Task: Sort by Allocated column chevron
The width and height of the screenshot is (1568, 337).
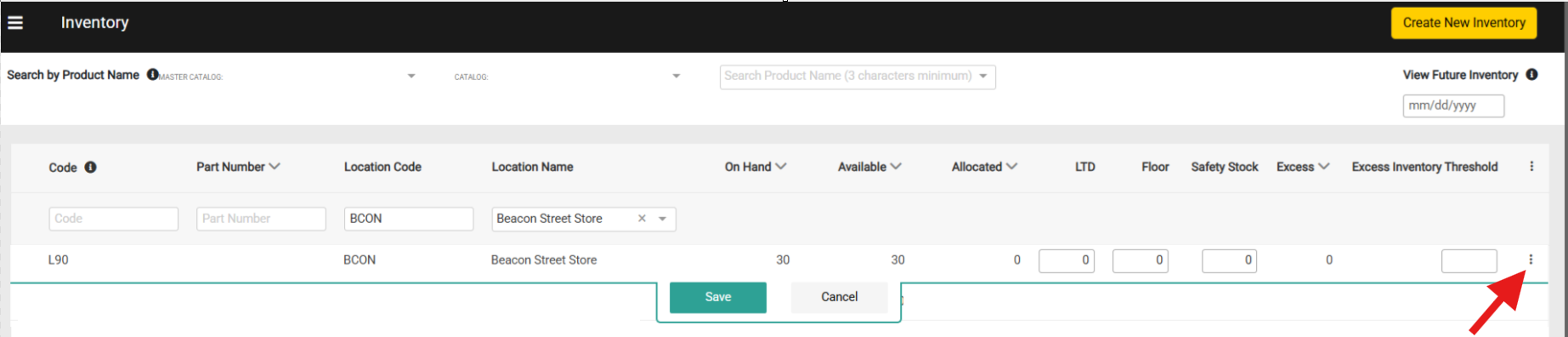Action: point(1011,167)
